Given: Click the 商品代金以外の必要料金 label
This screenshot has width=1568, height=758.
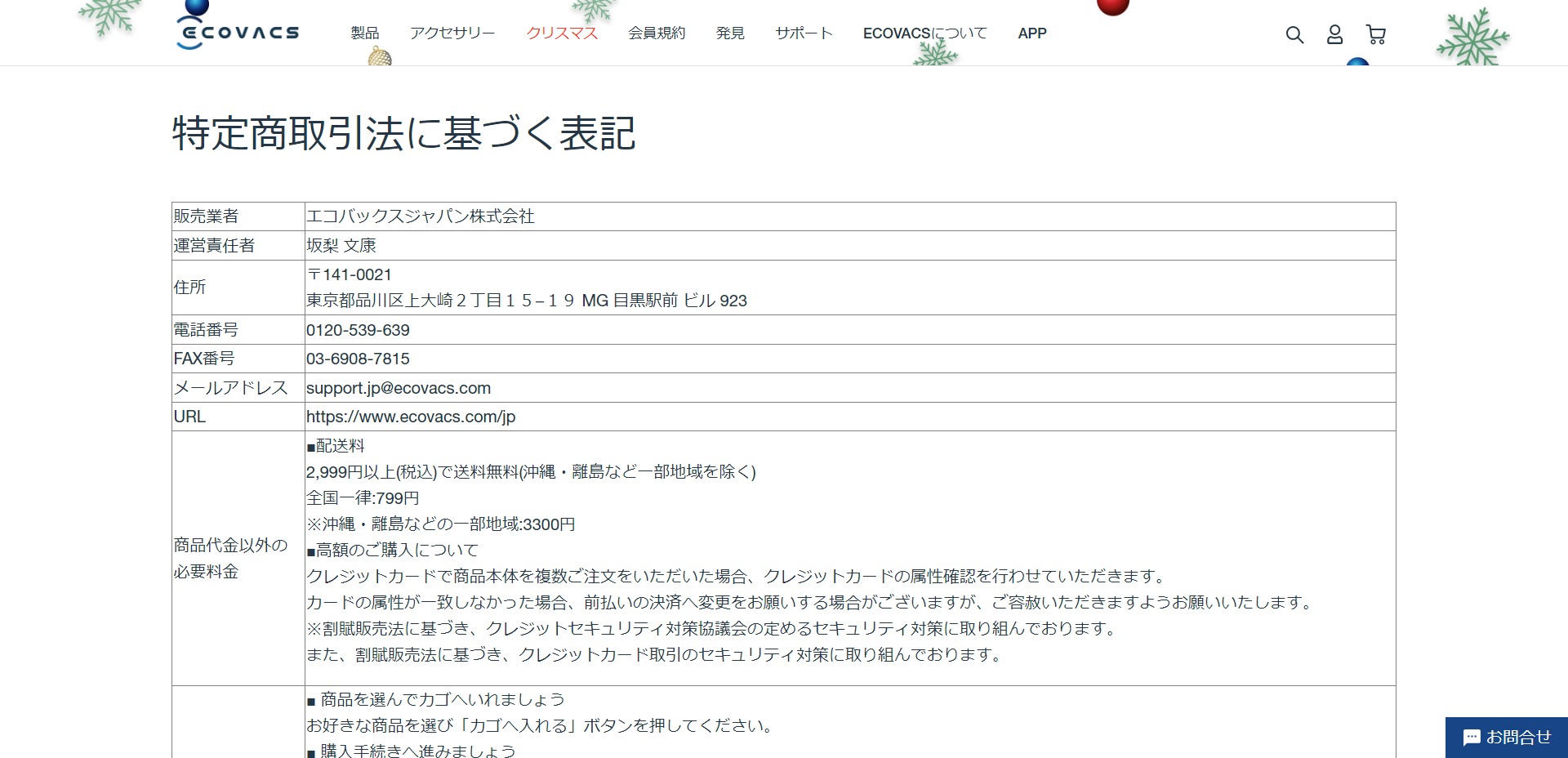Looking at the screenshot, I should pyautogui.click(x=230, y=559).
